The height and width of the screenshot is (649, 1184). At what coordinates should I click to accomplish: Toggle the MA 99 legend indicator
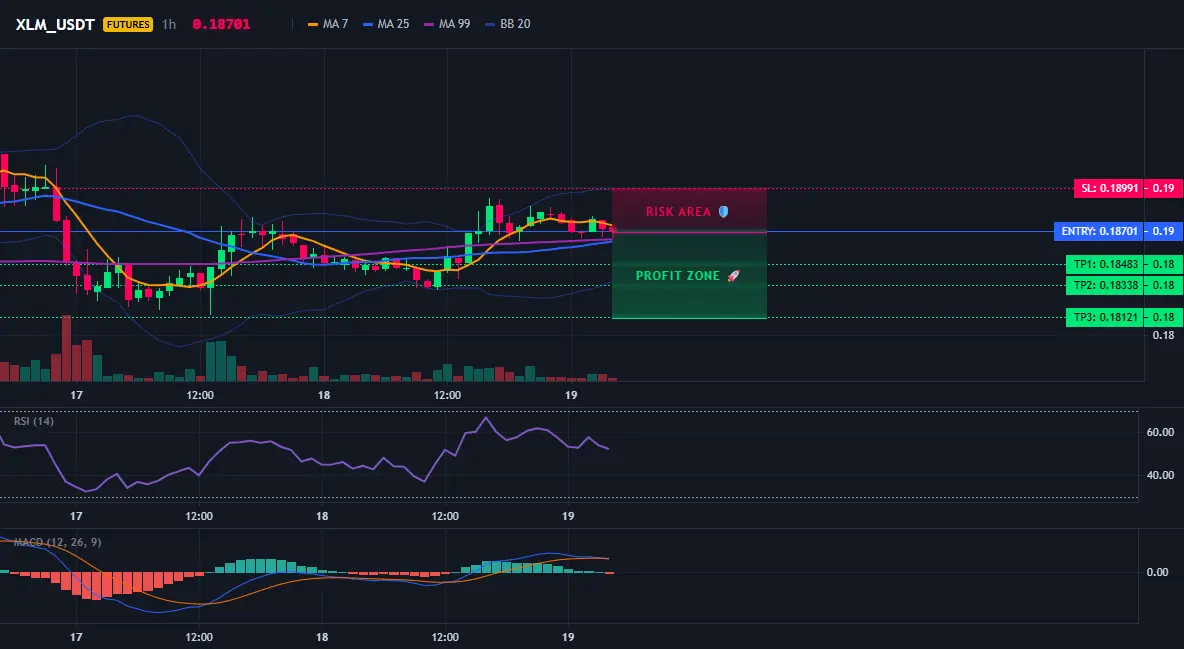coord(447,24)
